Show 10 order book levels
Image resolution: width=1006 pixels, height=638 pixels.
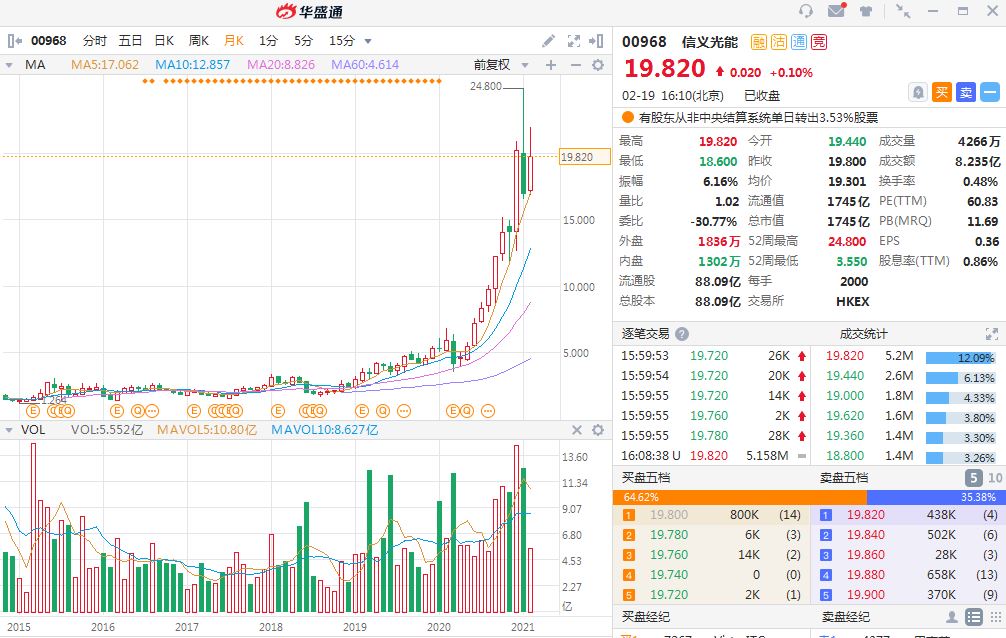[994, 478]
